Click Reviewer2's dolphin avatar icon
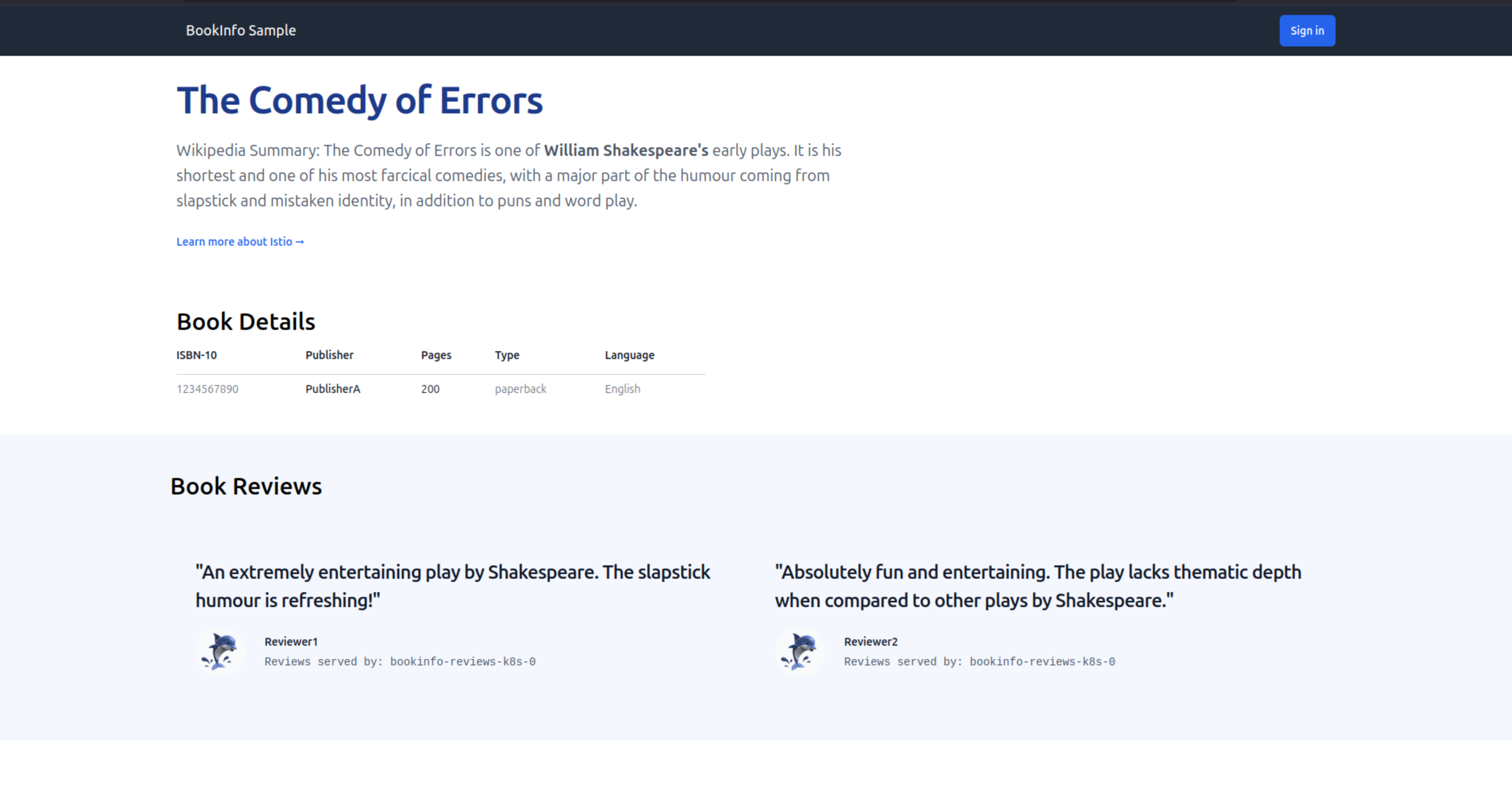 pyautogui.click(x=799, y=652)
